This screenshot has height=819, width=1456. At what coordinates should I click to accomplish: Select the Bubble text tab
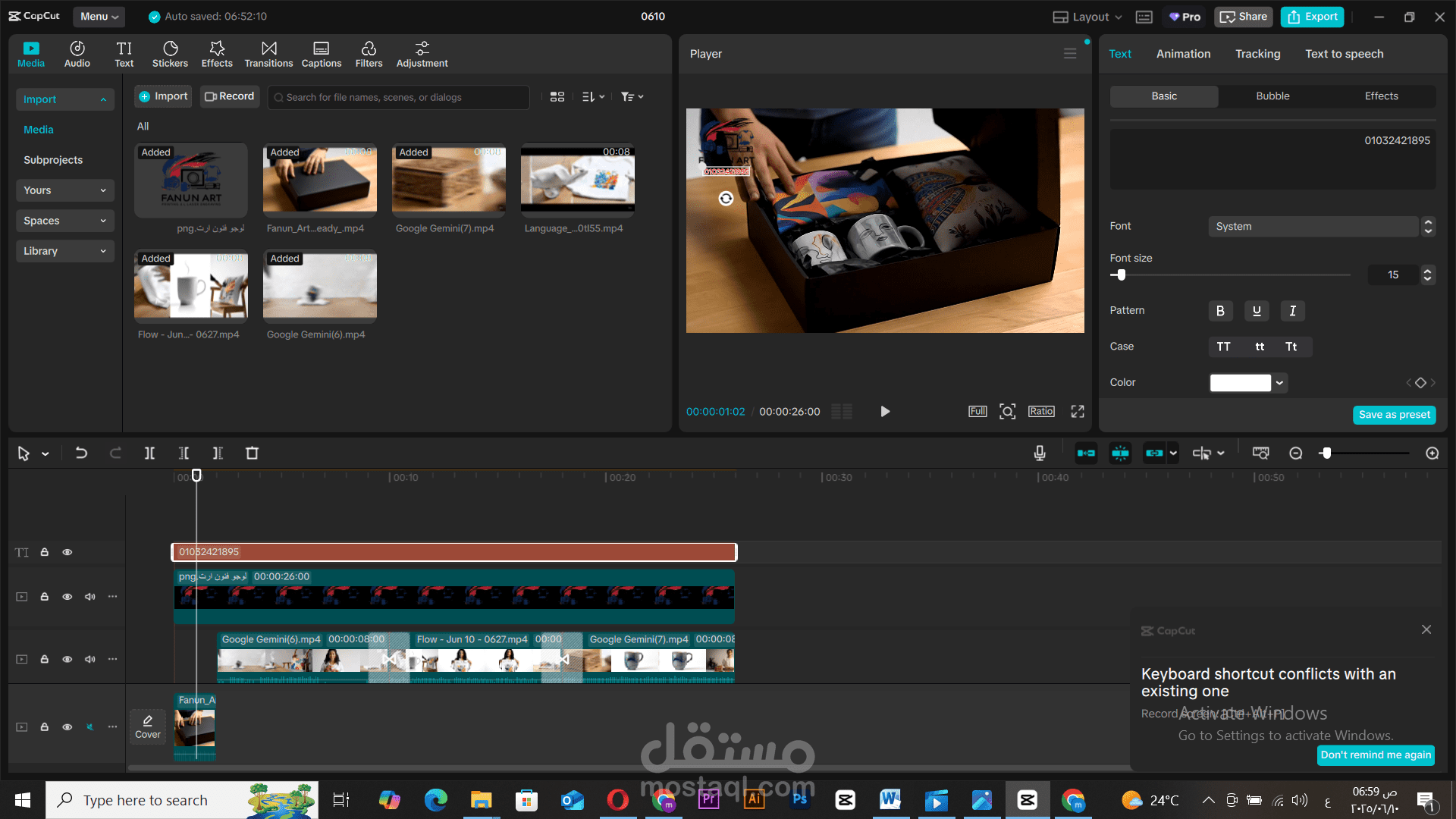pos(1272,96)
